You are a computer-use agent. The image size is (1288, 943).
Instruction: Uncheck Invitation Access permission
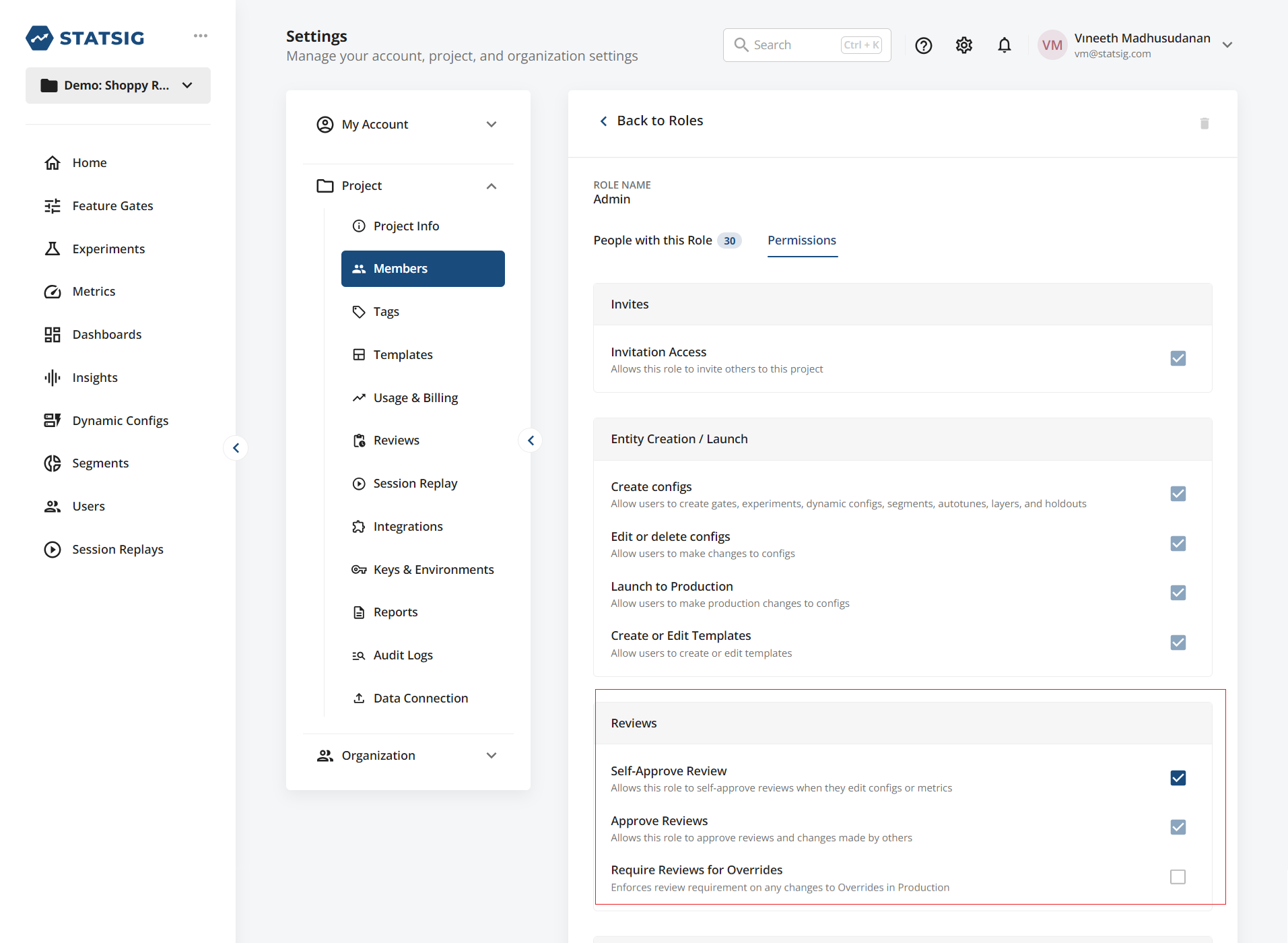(1178, 358)
